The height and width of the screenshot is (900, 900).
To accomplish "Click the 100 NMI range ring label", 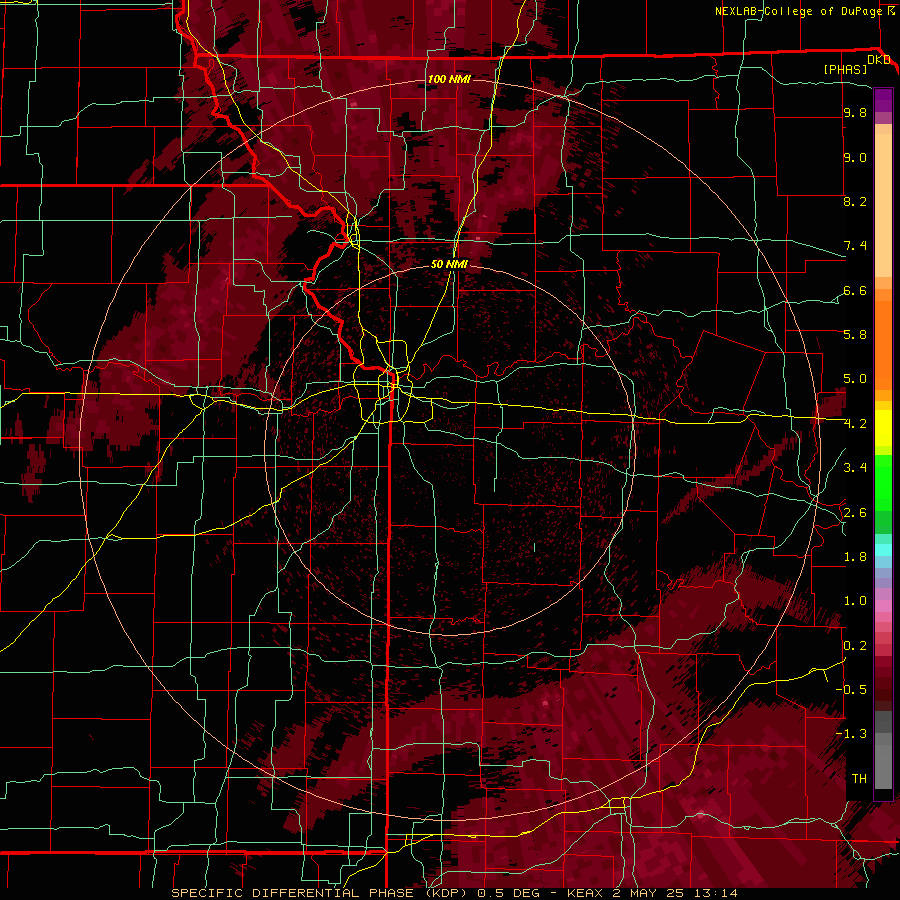I will 449,79.
